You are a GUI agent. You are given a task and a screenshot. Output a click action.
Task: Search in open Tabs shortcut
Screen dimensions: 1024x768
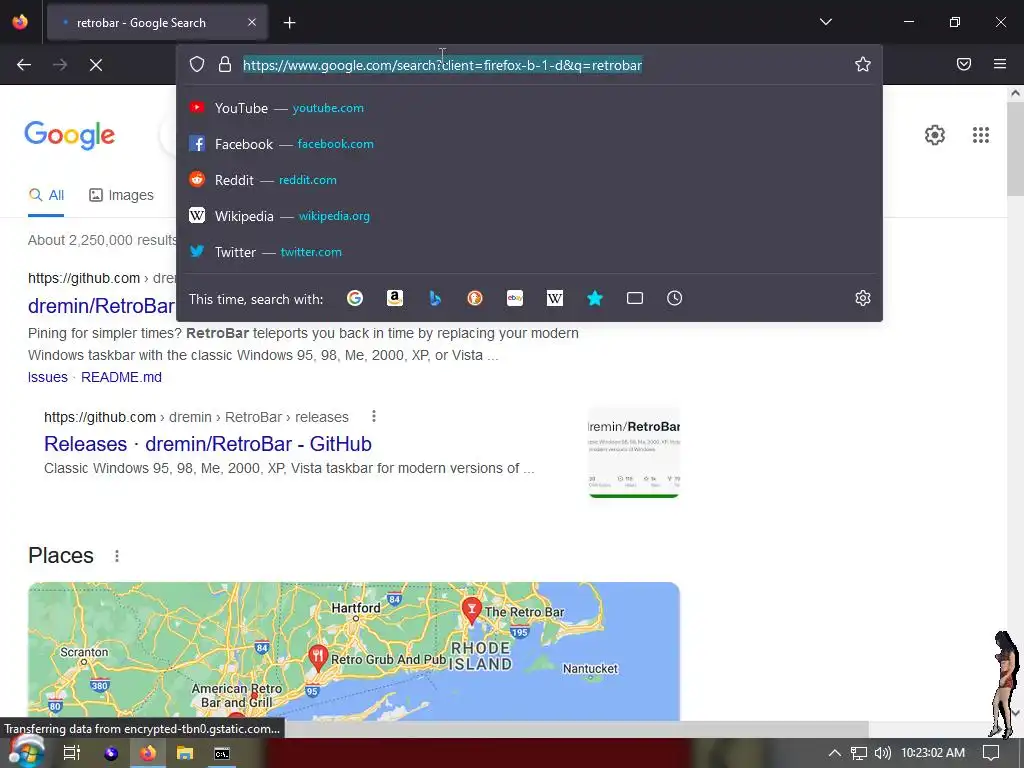click(x=635, y=298)
